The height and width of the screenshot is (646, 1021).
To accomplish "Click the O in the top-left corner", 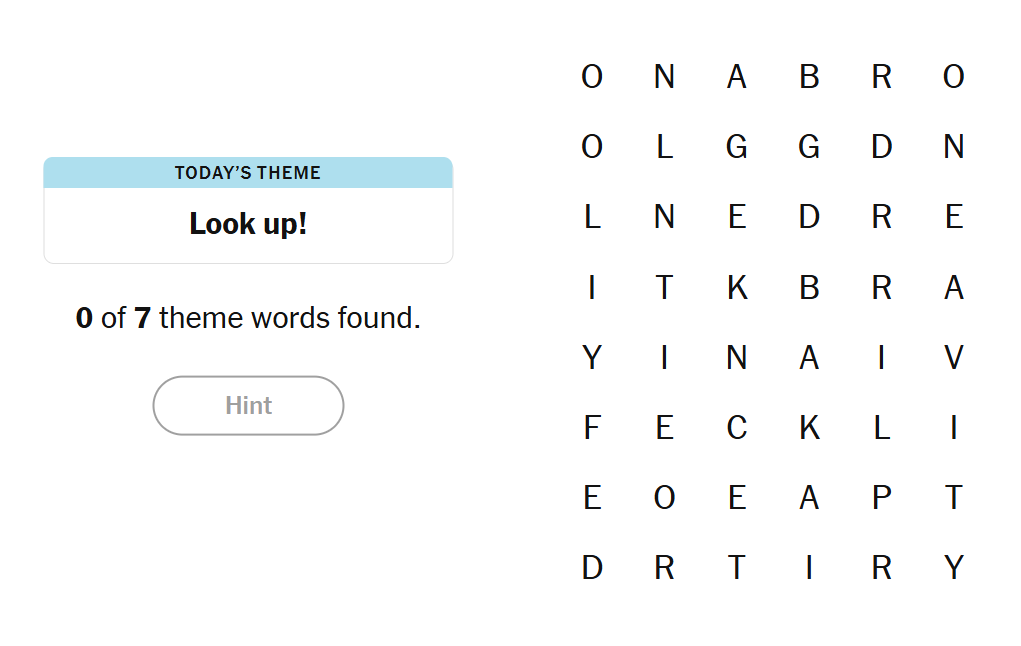I will click(592, 77).
